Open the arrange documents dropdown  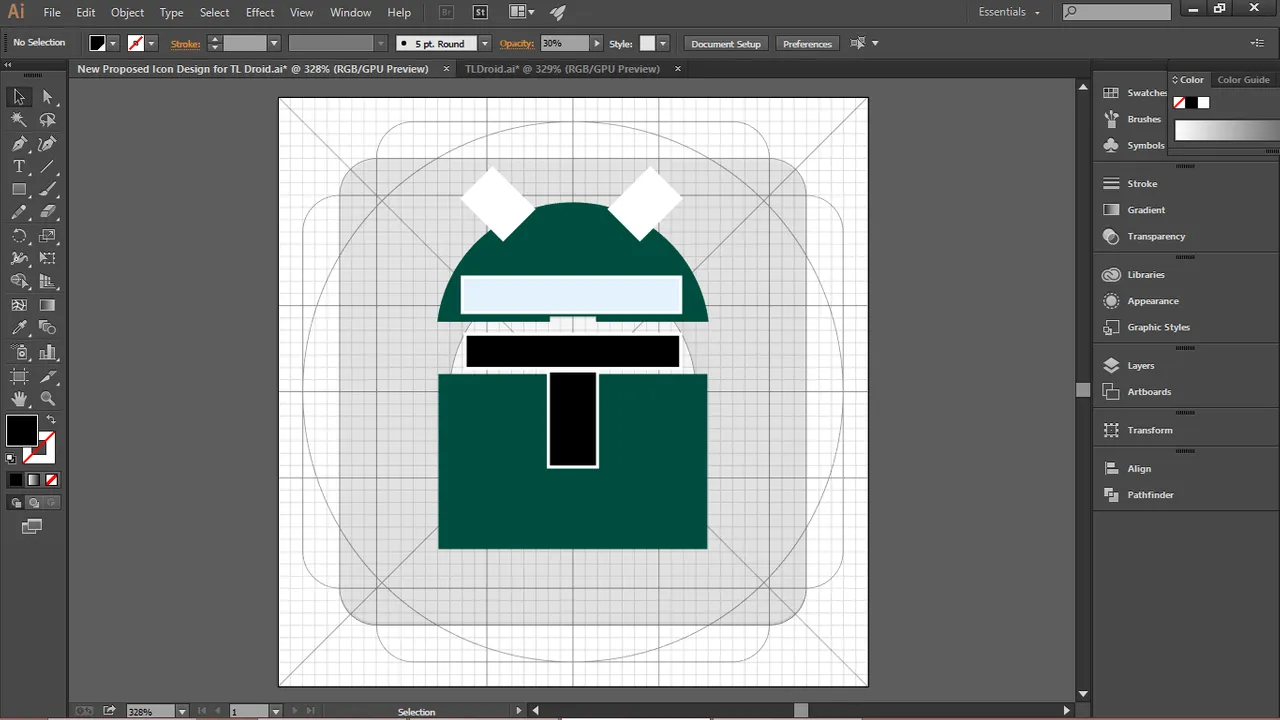pyautogui.click(x=521, y=12)
